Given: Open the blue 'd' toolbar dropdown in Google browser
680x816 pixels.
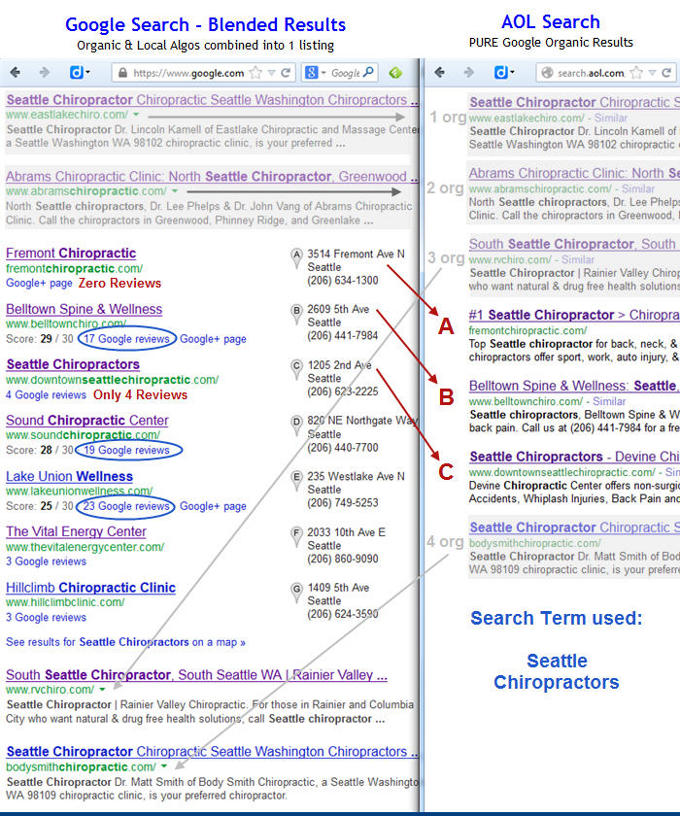Looking at the screenshot, I should [x=80, y=73].
